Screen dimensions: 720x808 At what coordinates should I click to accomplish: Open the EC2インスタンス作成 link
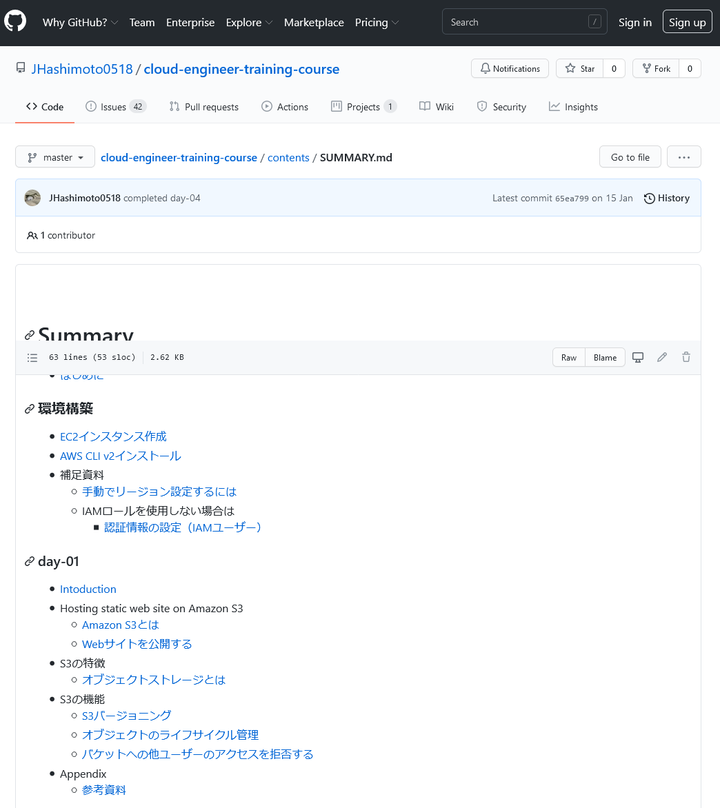tap(113, 436)
